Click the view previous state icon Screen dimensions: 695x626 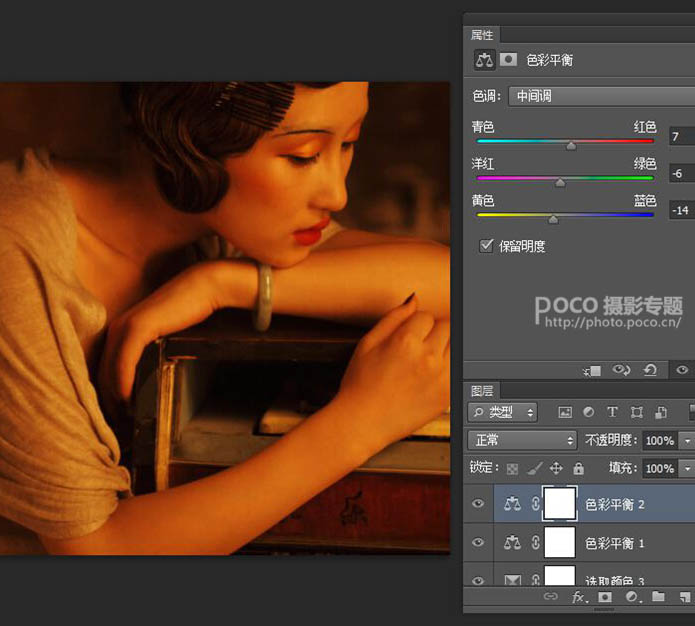pos(621,370)
